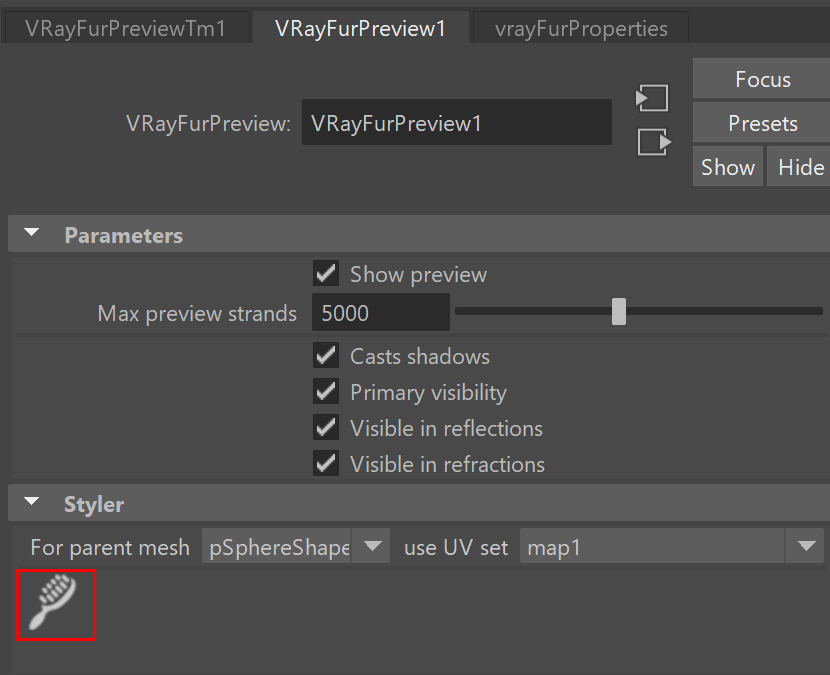The image size is (830, 675).
Task: Switch to VRayFurPreviewTm1 tab
Action: pyautogui.click(x=126, y=29)
